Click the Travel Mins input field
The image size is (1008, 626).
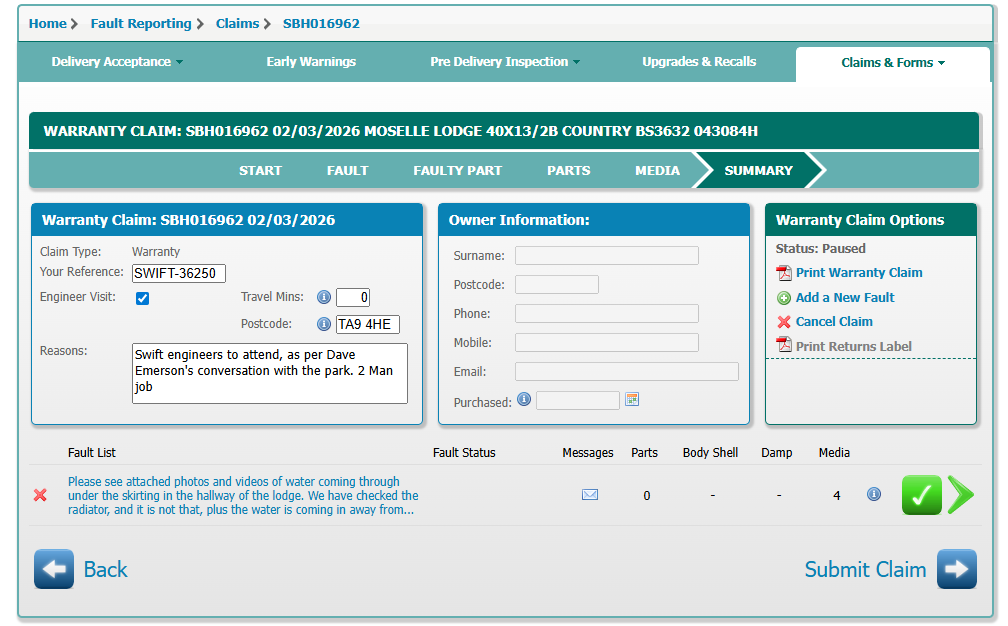(x=352, y=297)
